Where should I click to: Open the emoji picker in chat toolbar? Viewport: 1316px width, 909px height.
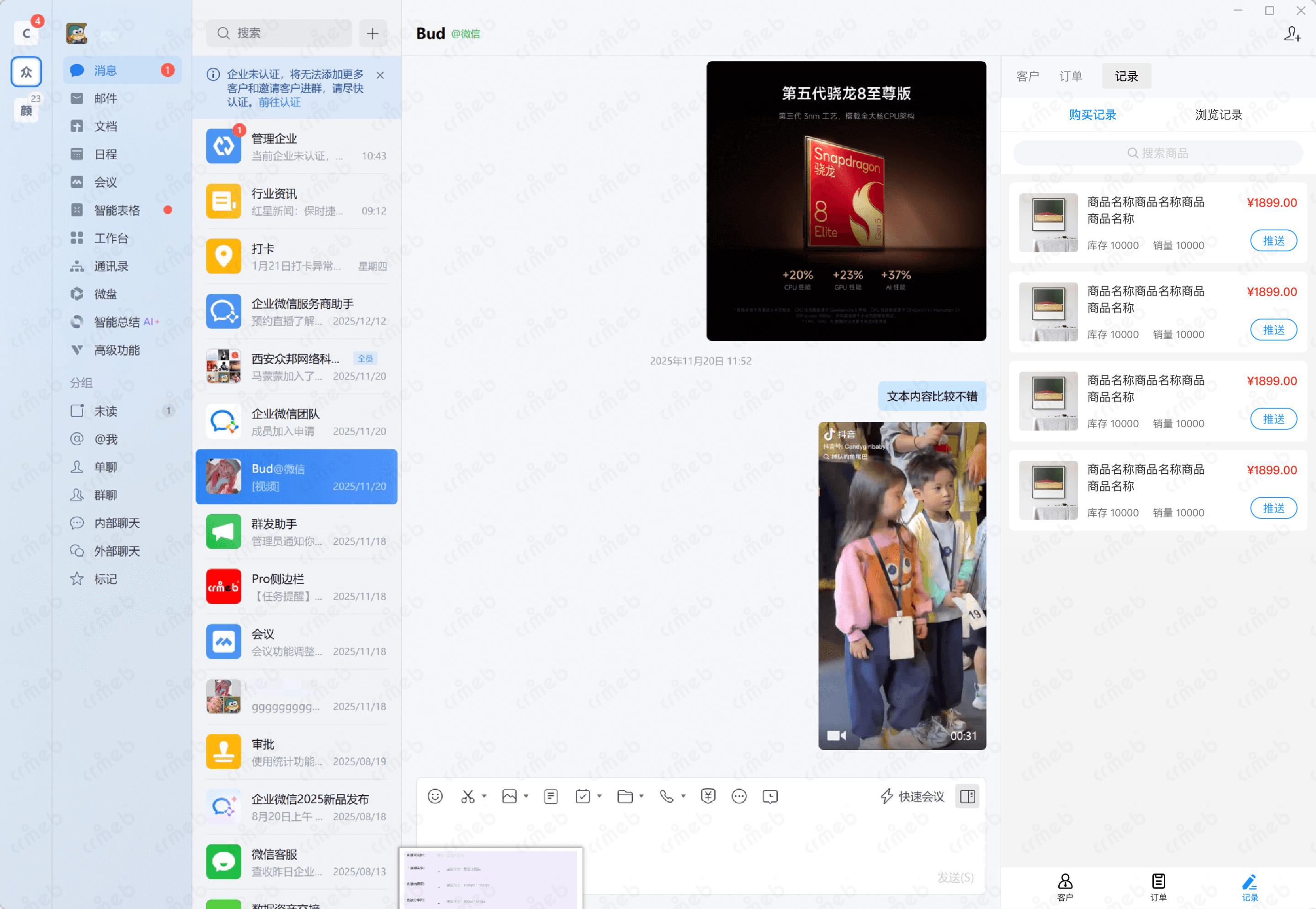tap(435, 796)
